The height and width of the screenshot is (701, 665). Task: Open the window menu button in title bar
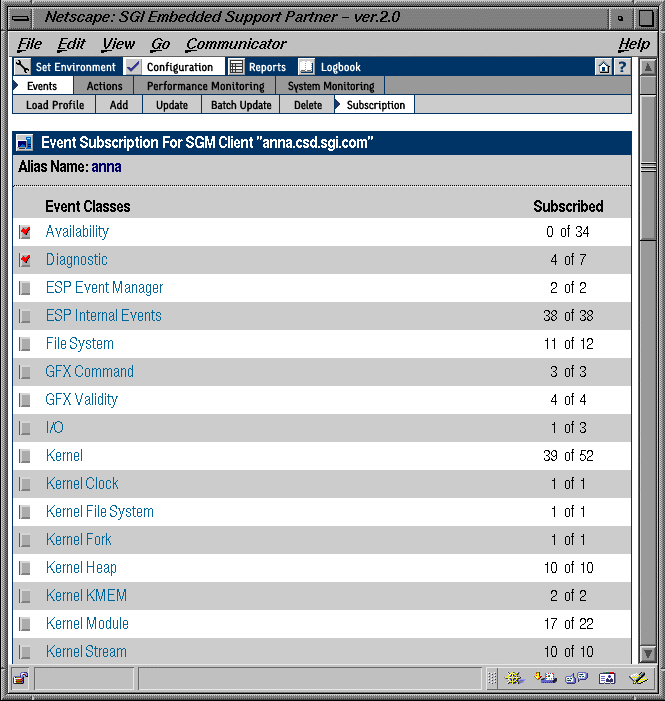pyautogui.click(x=21, y=18)
